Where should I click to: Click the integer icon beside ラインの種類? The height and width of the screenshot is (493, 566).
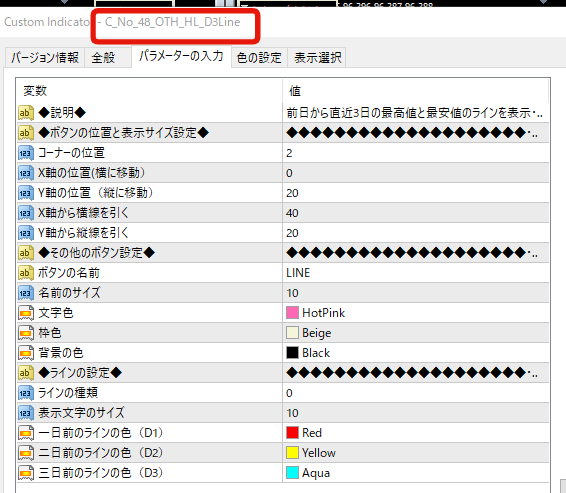click(26, 393)
